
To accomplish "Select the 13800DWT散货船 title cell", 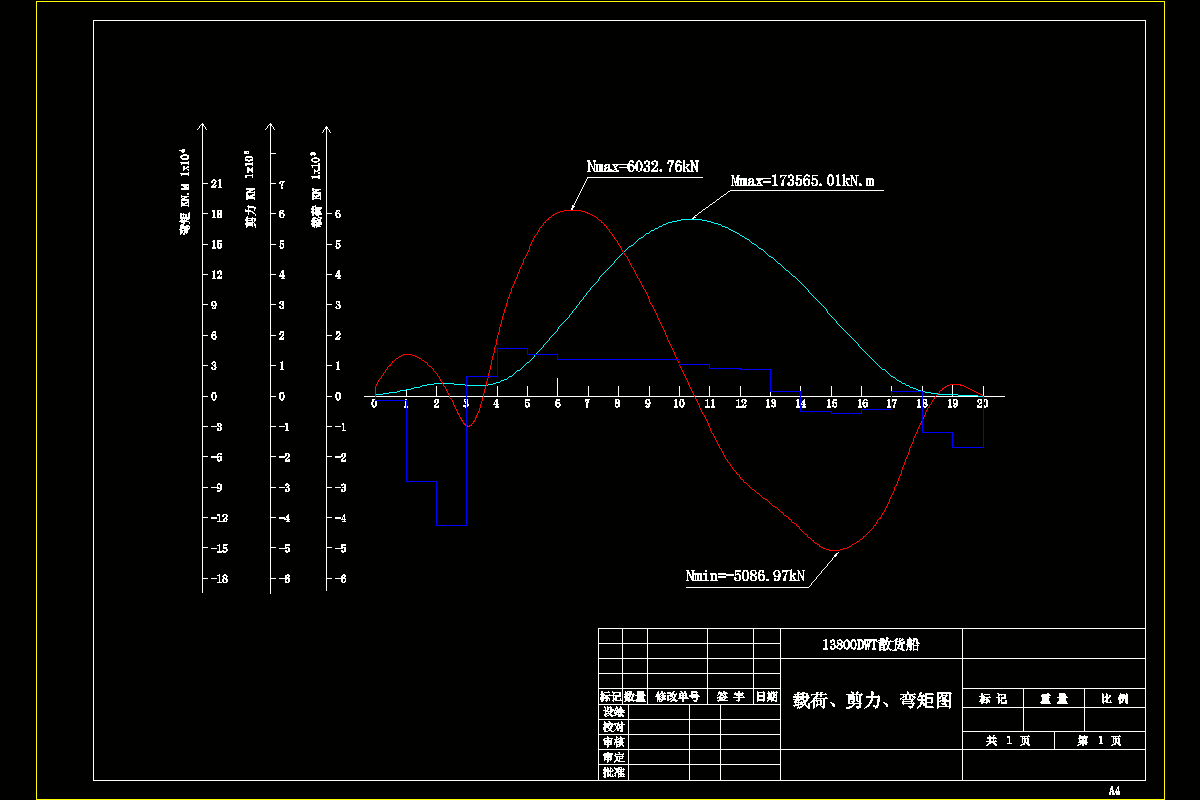I will pos(869,645).
